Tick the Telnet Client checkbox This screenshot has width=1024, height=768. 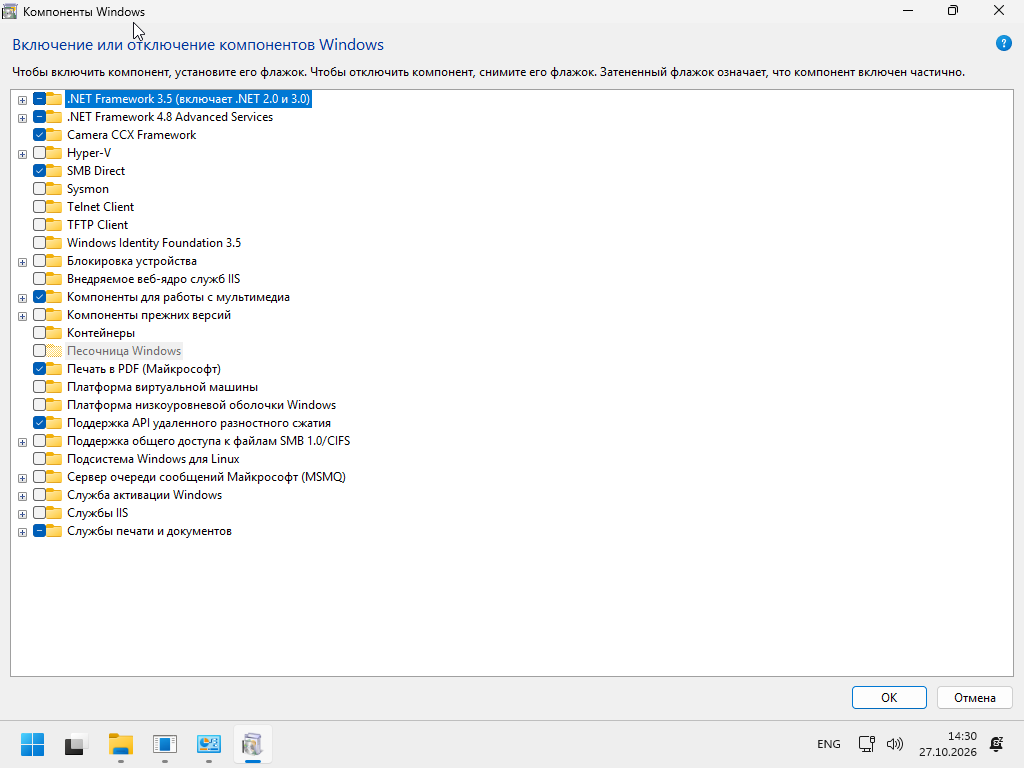click(39, 207)
